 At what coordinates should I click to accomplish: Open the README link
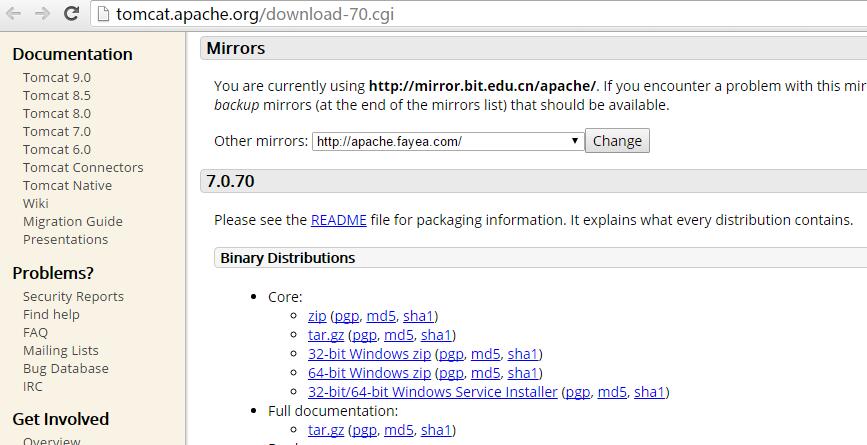click(x=338, y=220)
